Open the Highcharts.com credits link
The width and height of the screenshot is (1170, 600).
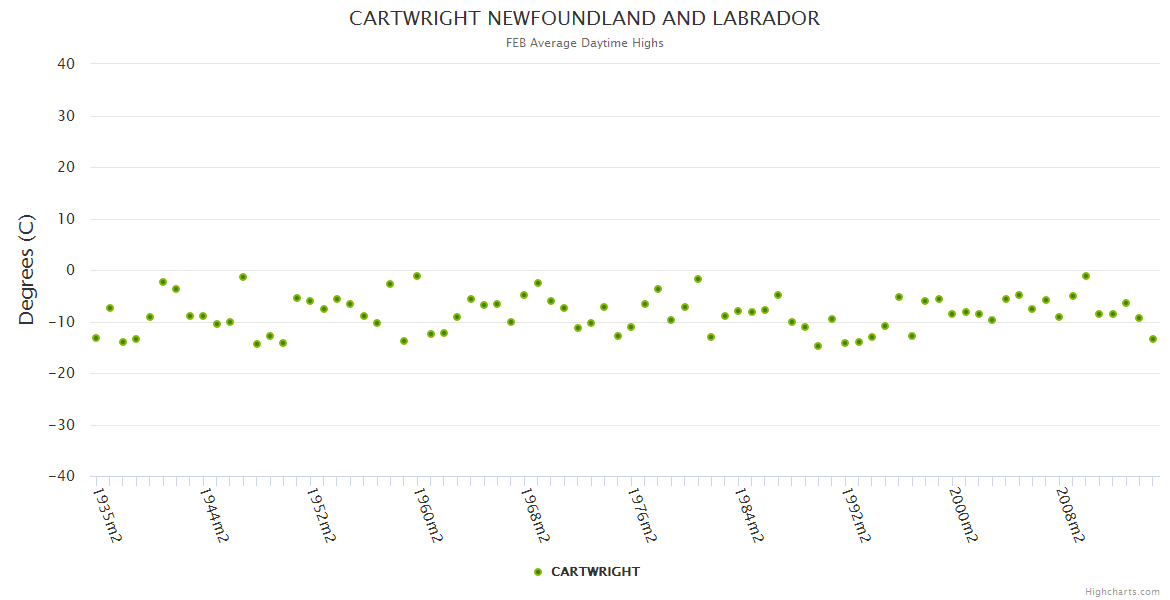point(1122,592)
